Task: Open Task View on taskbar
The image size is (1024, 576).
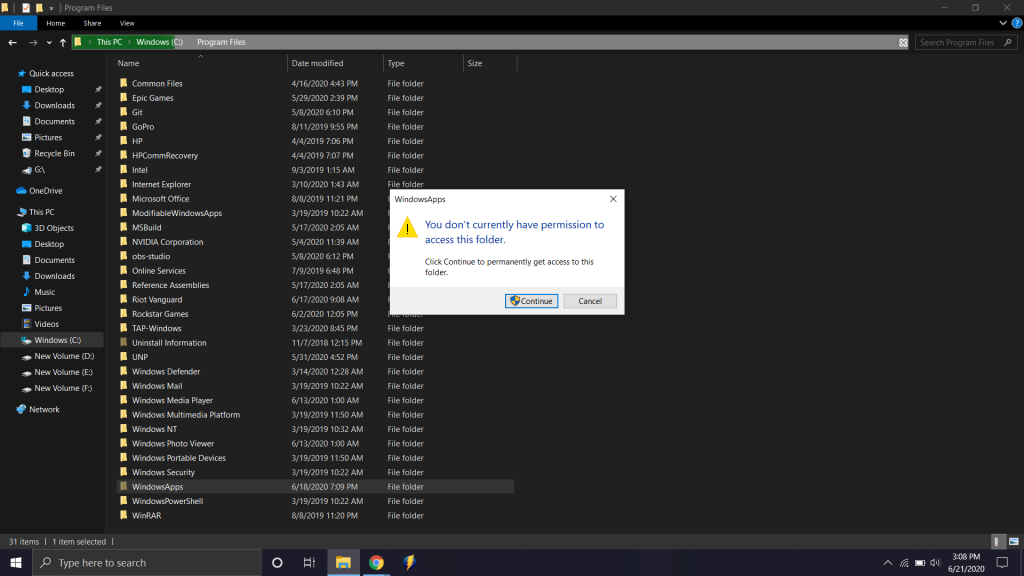Action: click(310, 562)
